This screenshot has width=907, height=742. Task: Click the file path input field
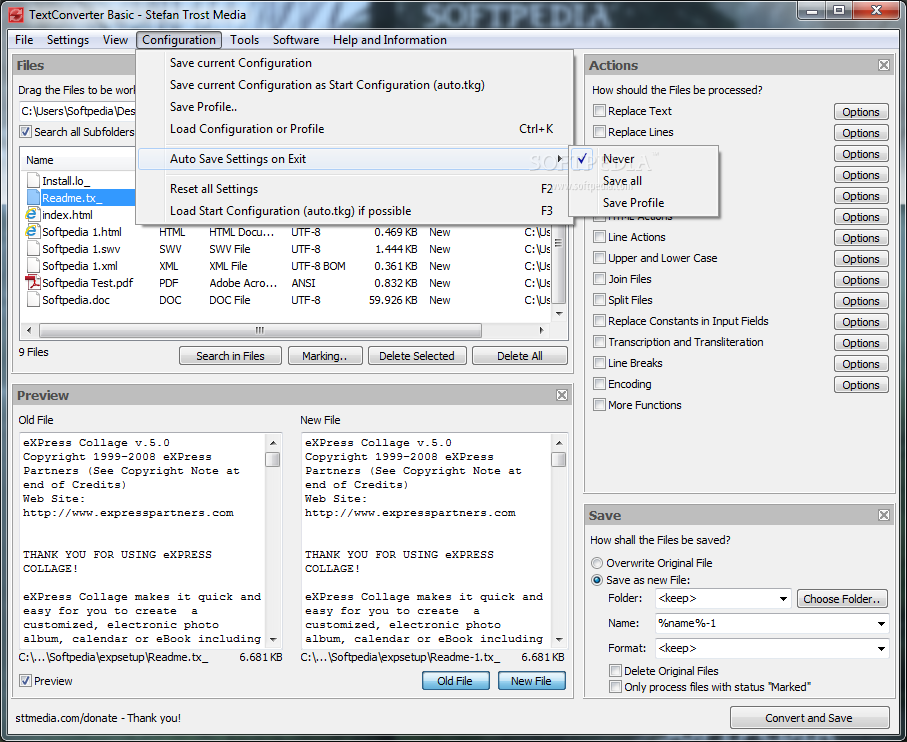(x=78, y=110)
